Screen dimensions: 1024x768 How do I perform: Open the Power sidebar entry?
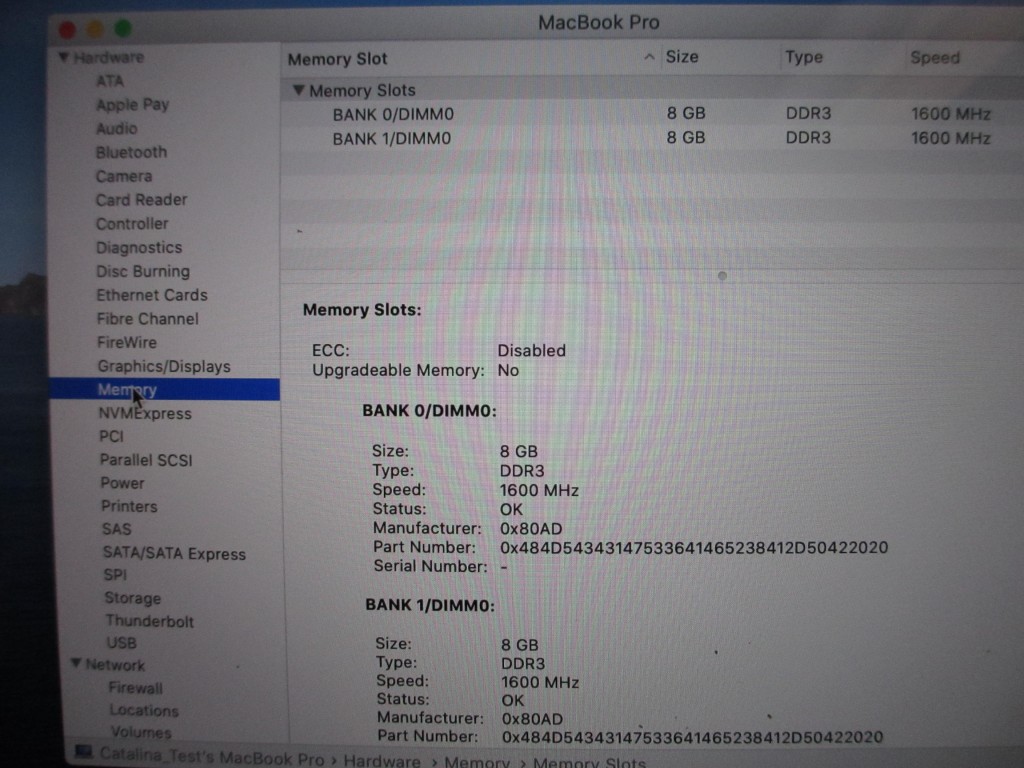[x=122, y=483]
